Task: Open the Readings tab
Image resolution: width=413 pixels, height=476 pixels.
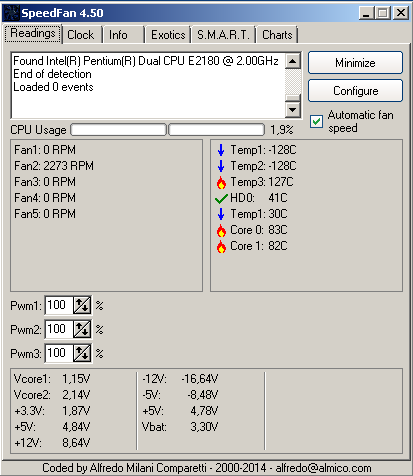Action: point(33,34)
